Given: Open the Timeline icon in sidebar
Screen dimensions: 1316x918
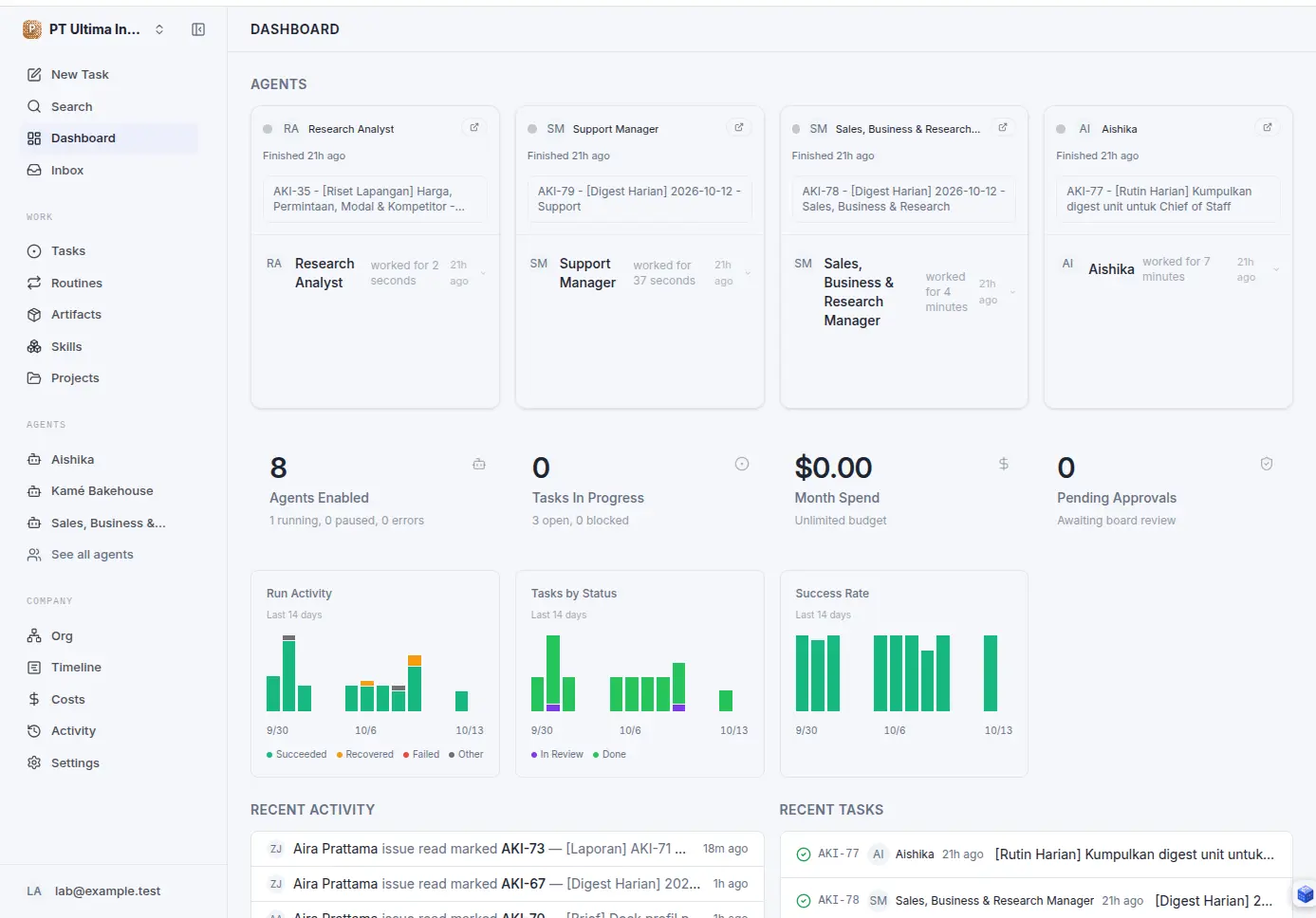Looking at the screenshot, I should [34, 668].
